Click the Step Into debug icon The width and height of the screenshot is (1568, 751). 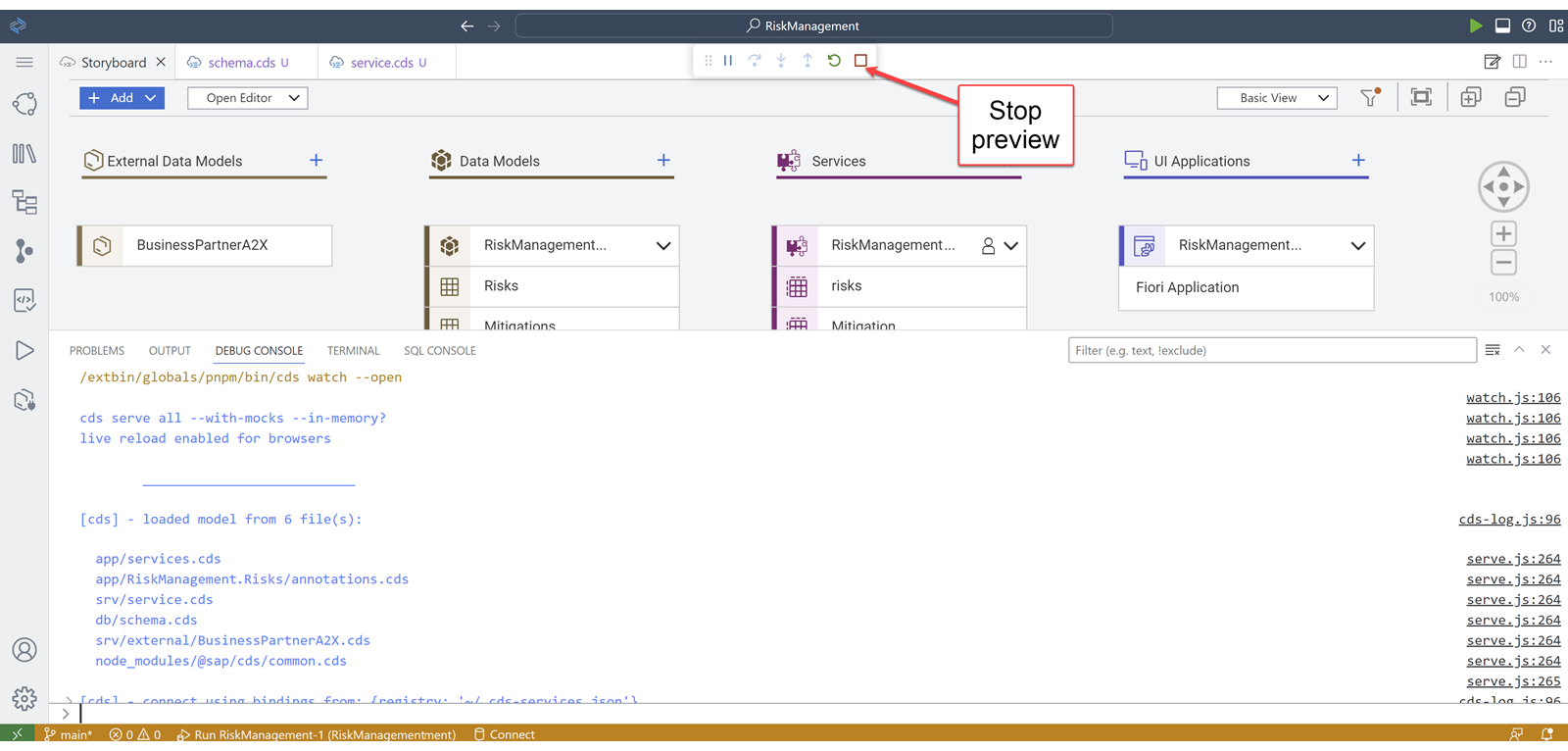coord(781,61)
